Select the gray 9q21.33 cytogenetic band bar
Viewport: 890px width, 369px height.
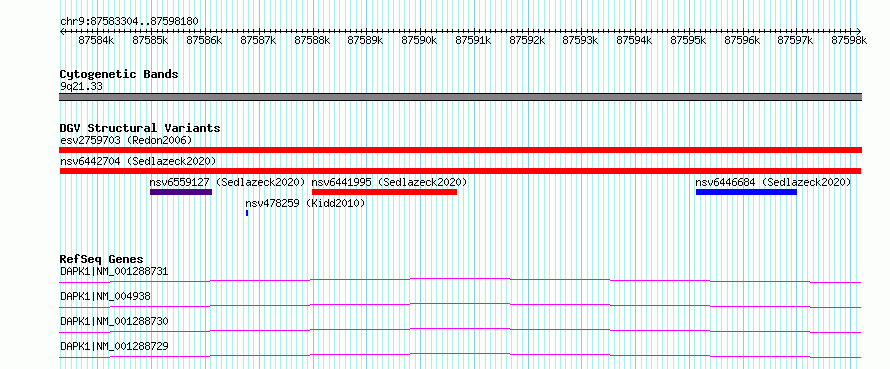click(460, 97)
